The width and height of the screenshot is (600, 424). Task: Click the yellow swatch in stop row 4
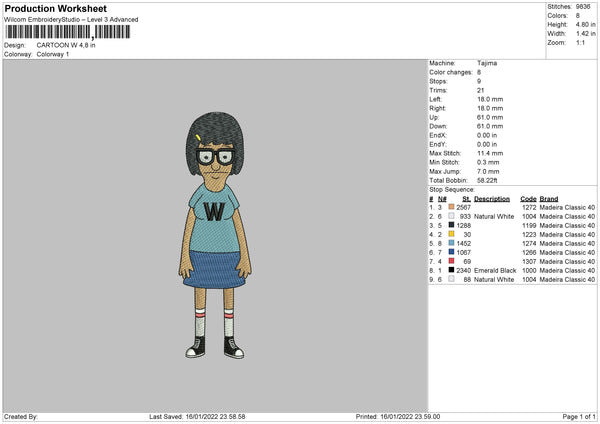click(x=451, y=234)
